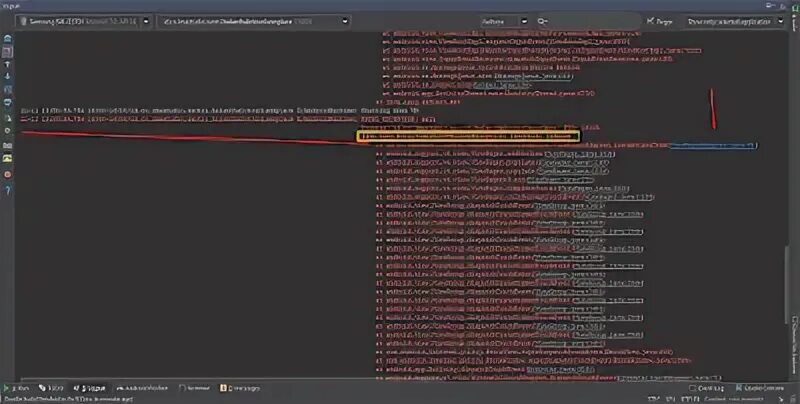Image resolution: width=800 pixels, height=404 pixels.
Task: Open the Event Log tool window
Action: pos(706,388)
